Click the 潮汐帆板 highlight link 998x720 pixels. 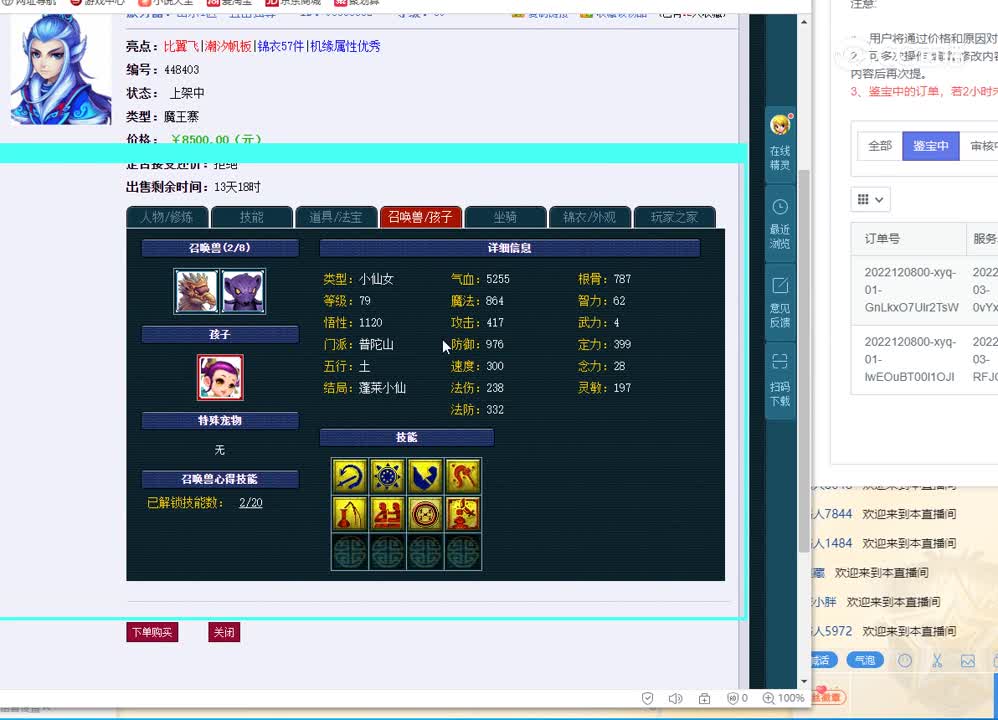[x=228, y=46]
